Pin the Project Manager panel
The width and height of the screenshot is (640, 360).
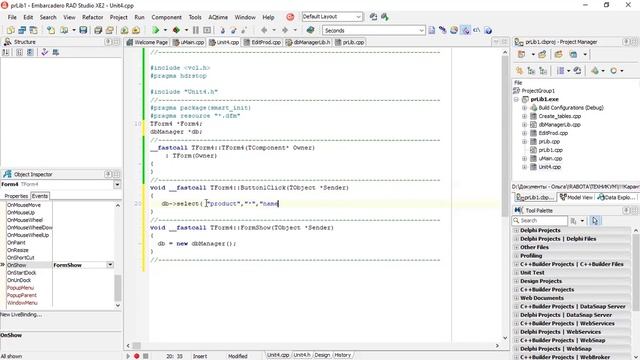point(627,42)
